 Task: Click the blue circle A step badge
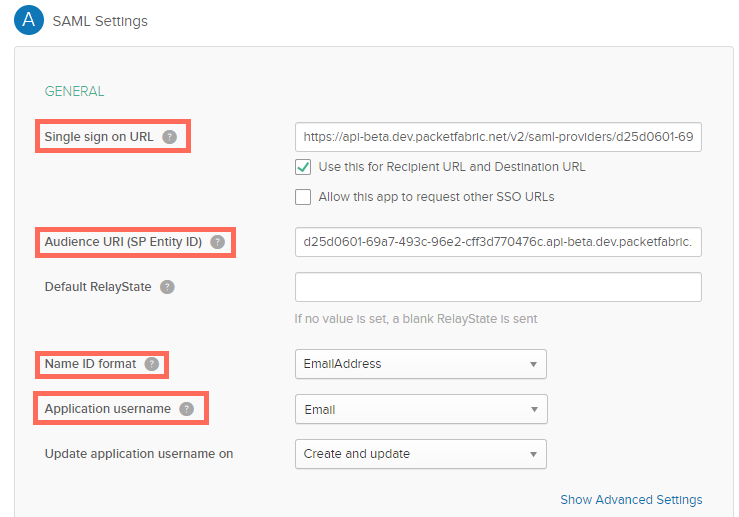tap(29, 20)
